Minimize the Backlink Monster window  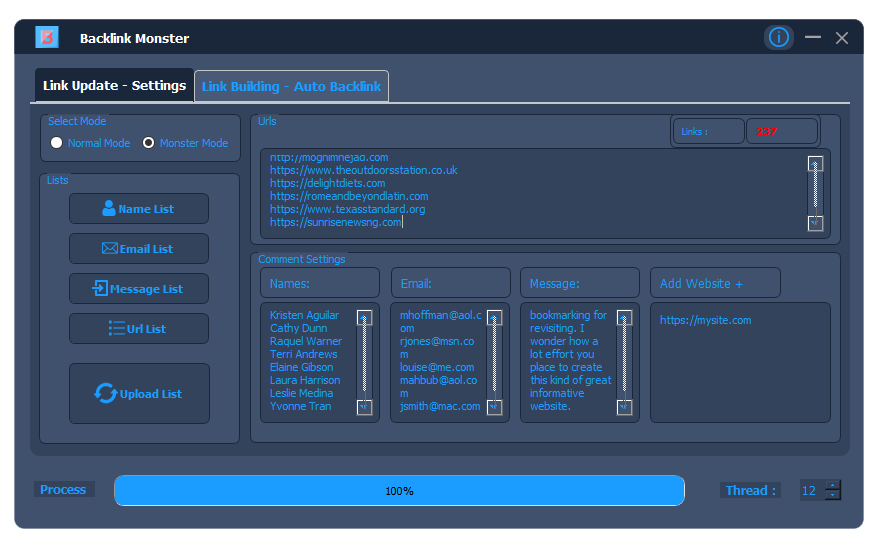pos(812,38)
